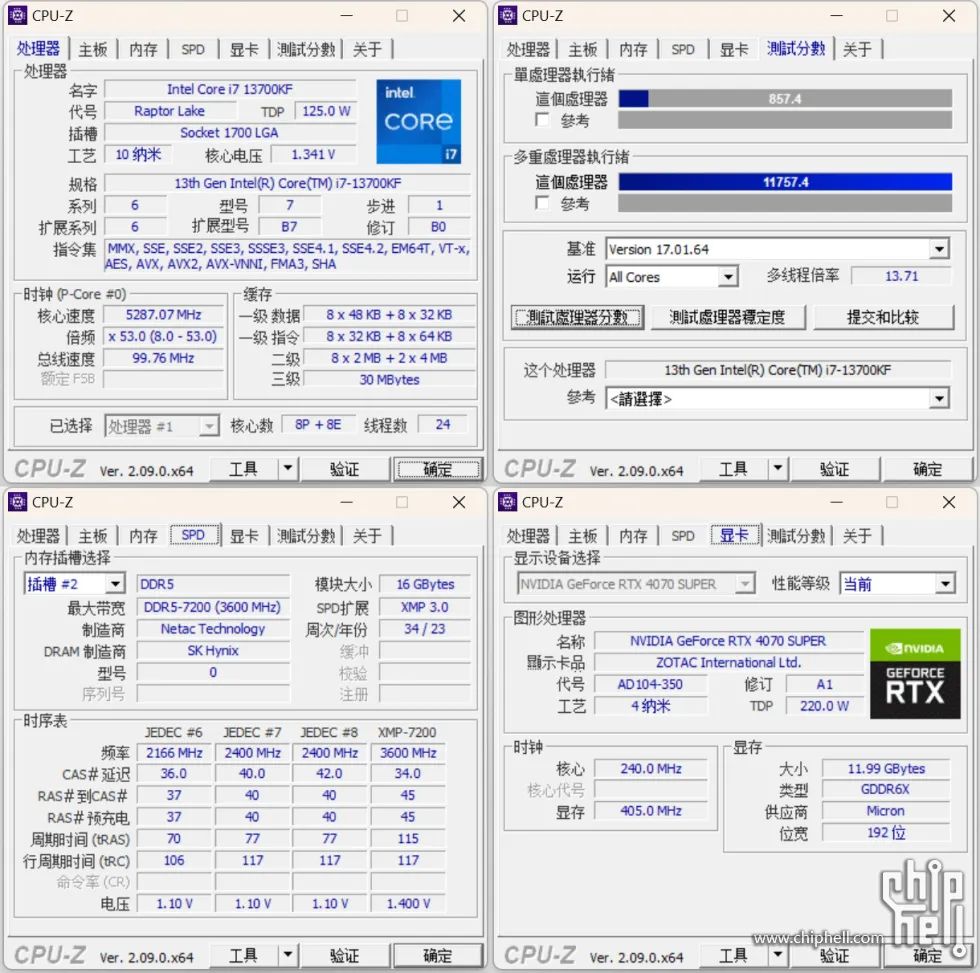This screenshot has height=973, width=980.
Task: Click 測試處理器分數 button
Action: point(578,317)
